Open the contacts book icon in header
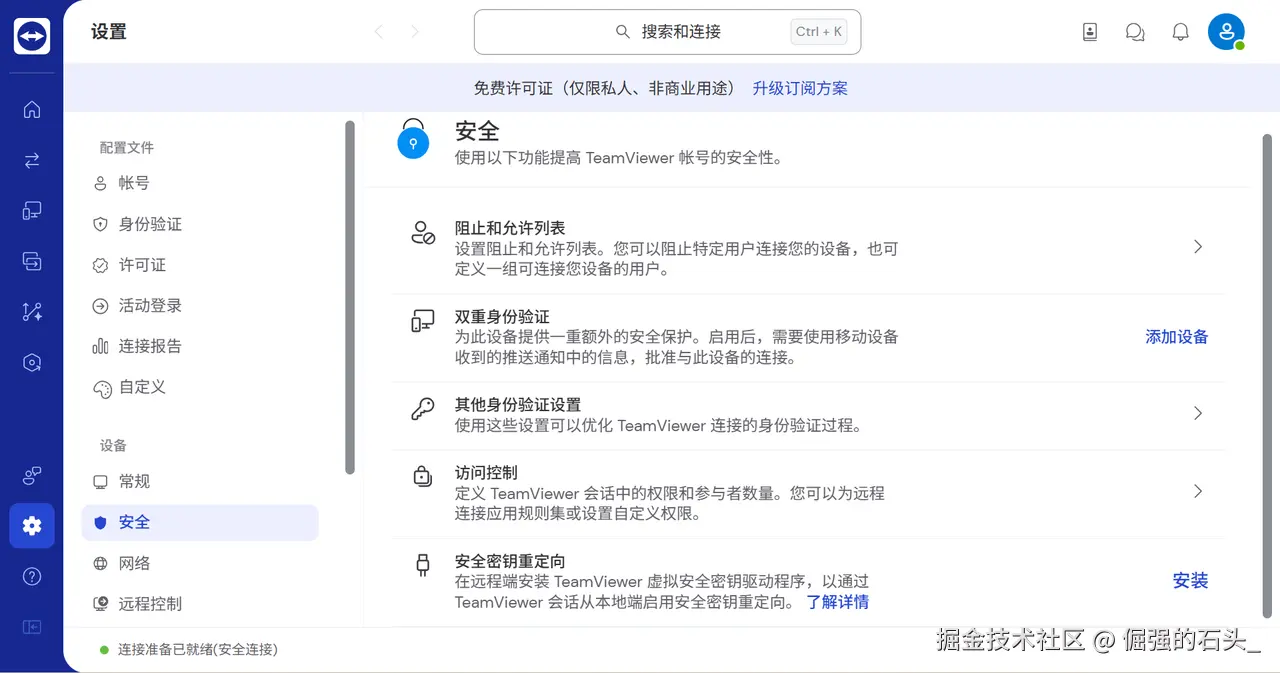This screenshot has height=673, width=1280. 1090,32
